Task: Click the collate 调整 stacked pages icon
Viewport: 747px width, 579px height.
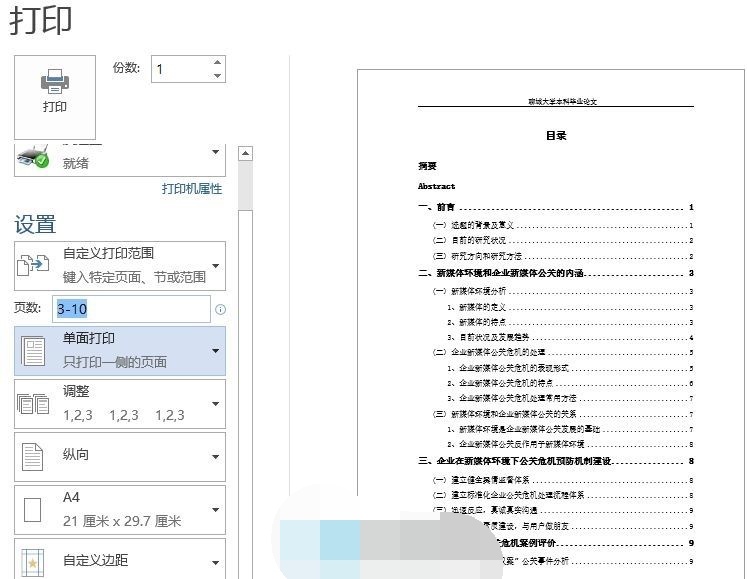Action: [x=34, y=404]
